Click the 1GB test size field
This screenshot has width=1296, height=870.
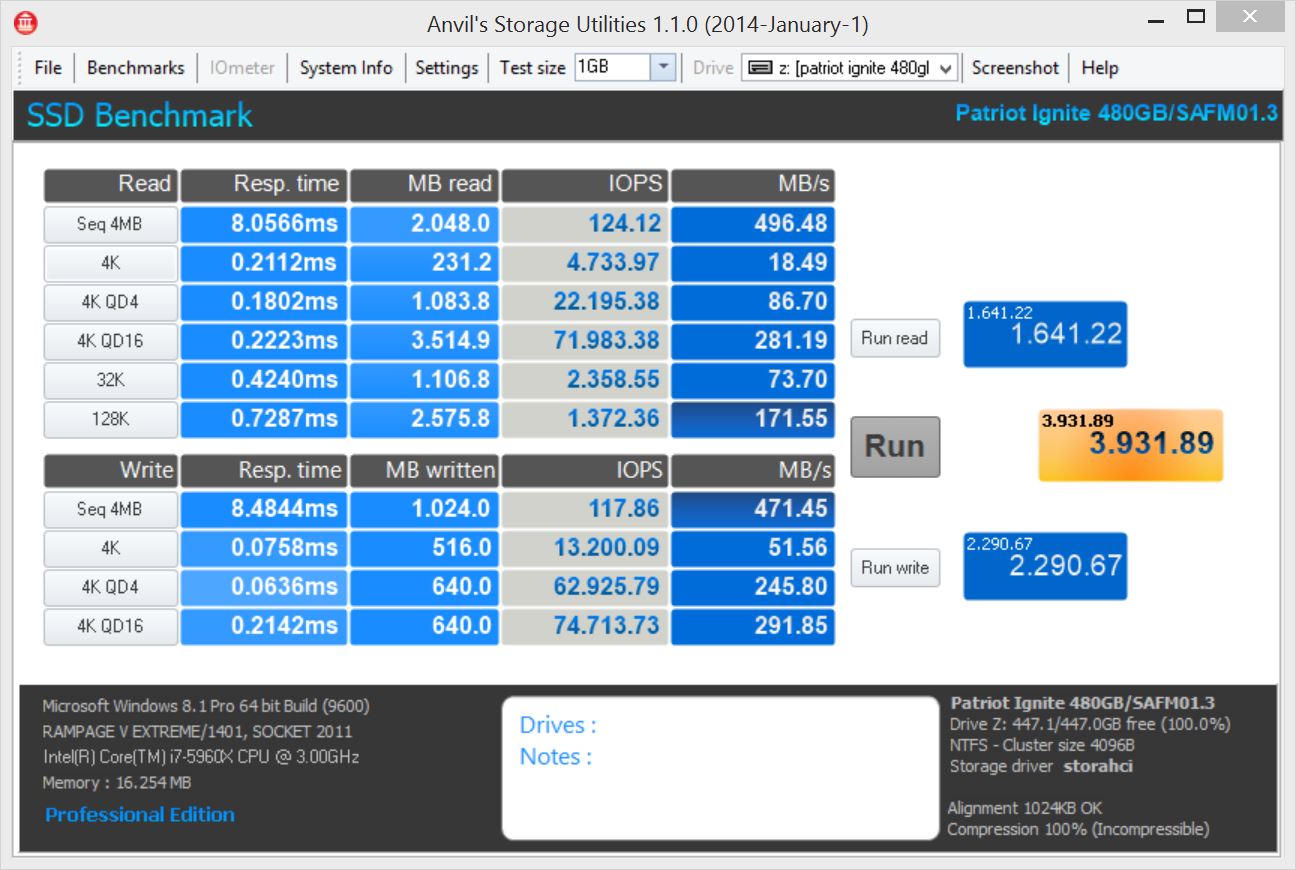pos(612,68)
